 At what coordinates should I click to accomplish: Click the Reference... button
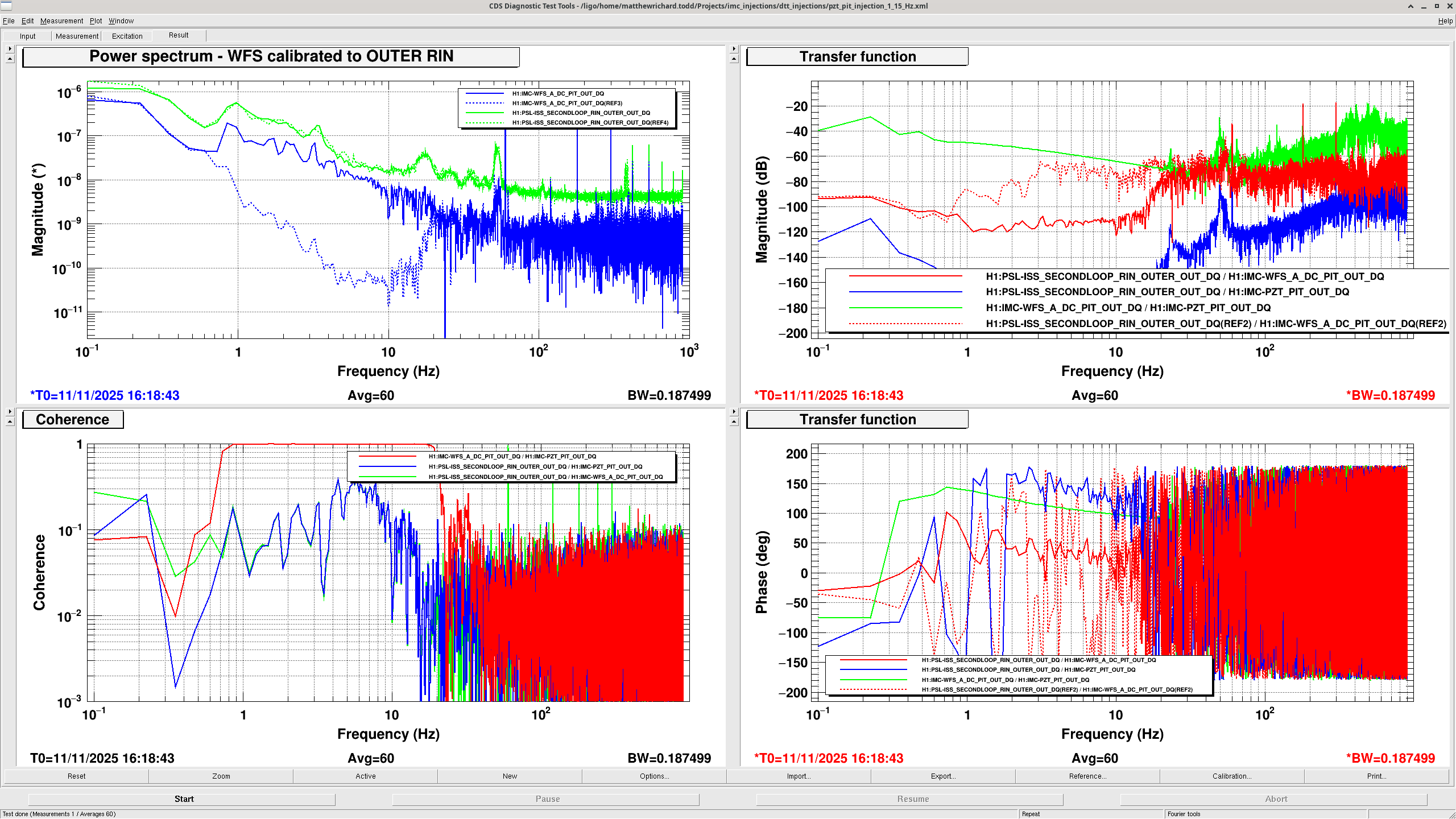[x=1087, y=776]
